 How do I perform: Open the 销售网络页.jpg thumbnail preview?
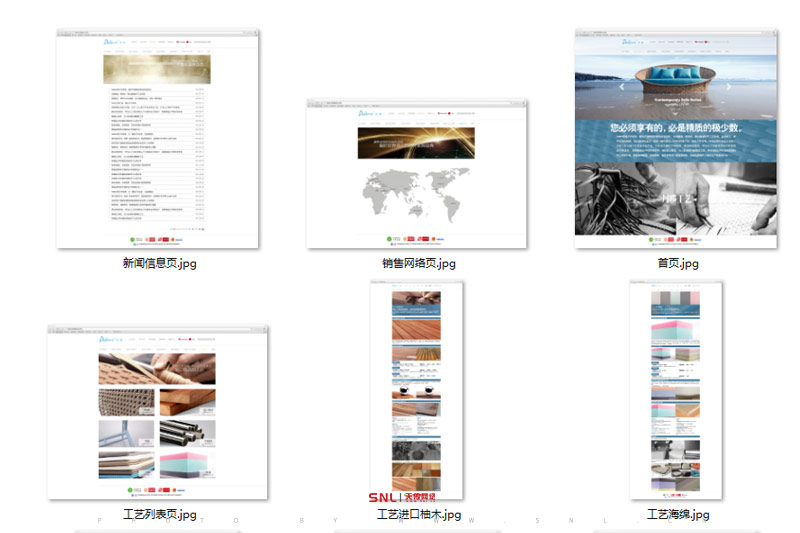pyautogui.click(x=416, y=173)
